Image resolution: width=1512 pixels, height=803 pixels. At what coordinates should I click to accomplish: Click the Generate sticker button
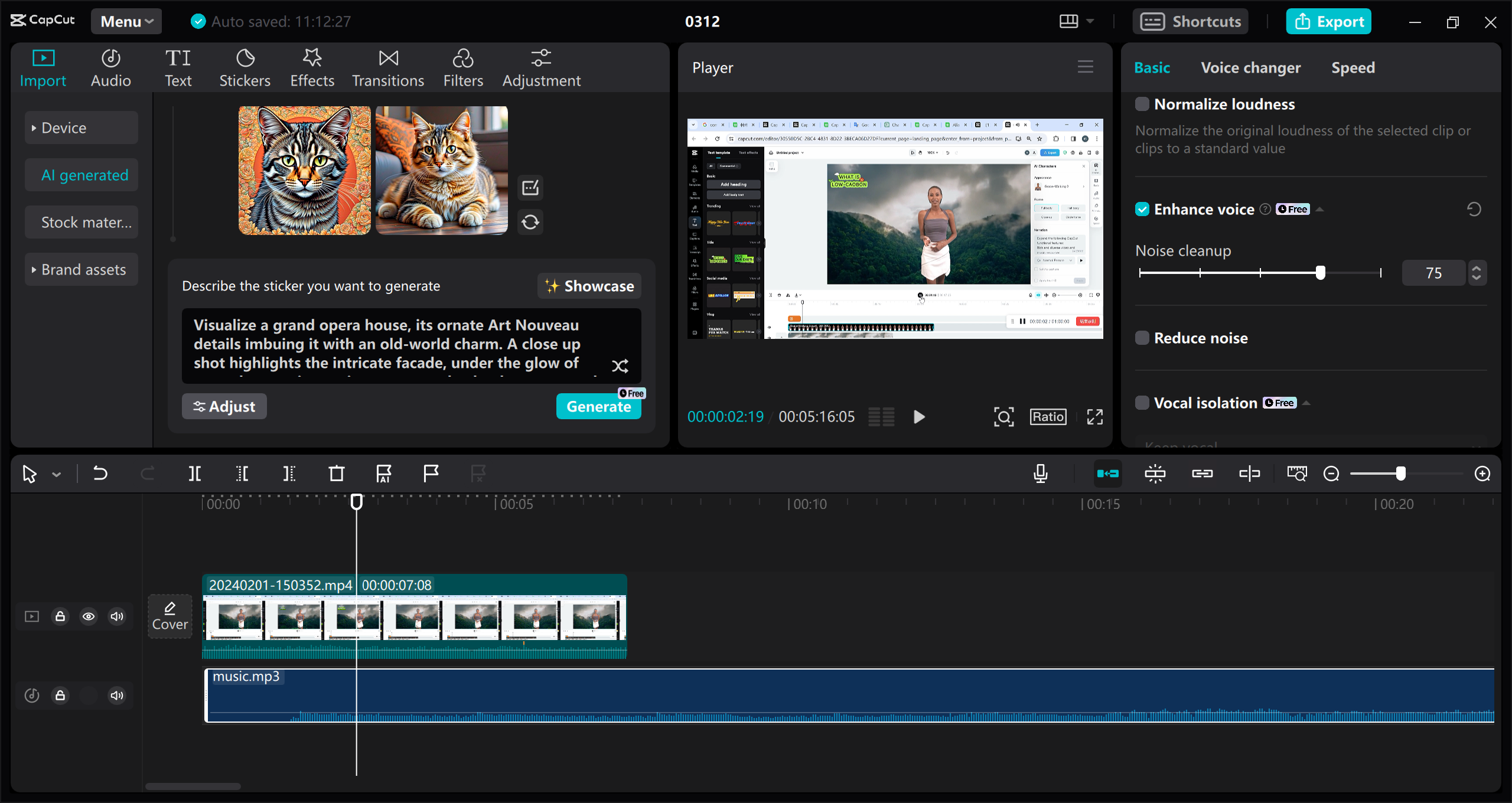598,406
